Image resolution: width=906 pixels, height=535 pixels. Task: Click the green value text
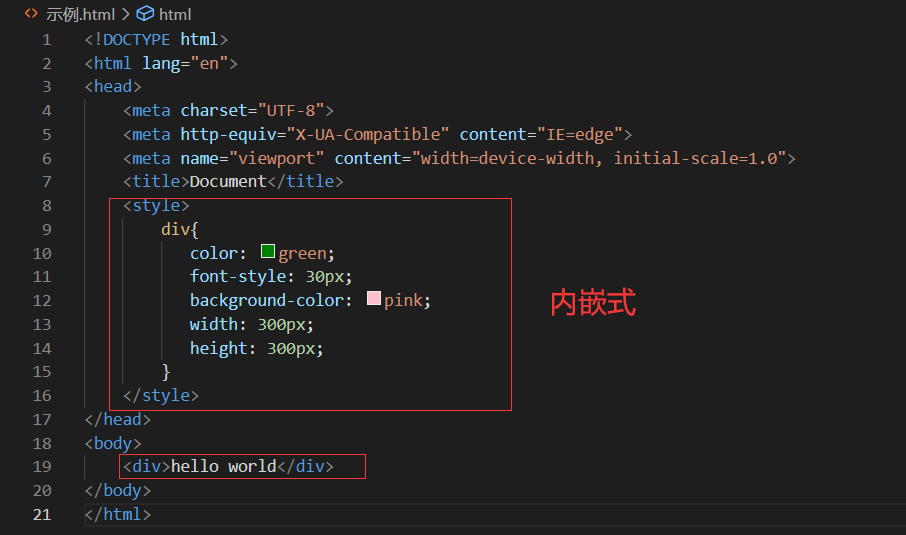[x=302, y=253]
